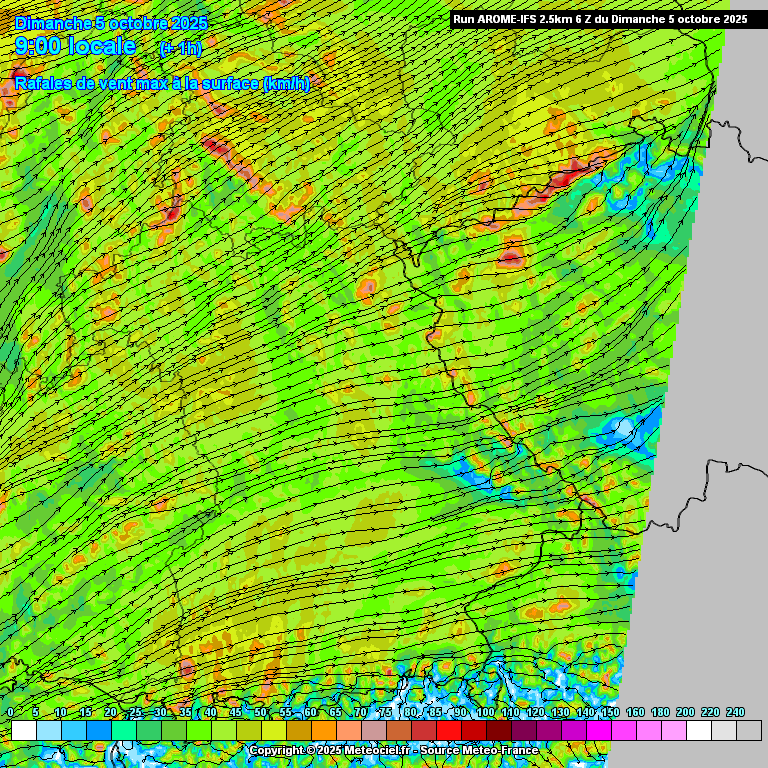Select the gray 240 km/h legend swatch
The height and width of the screenshot is (768, 768).
[x=748, y=731]
